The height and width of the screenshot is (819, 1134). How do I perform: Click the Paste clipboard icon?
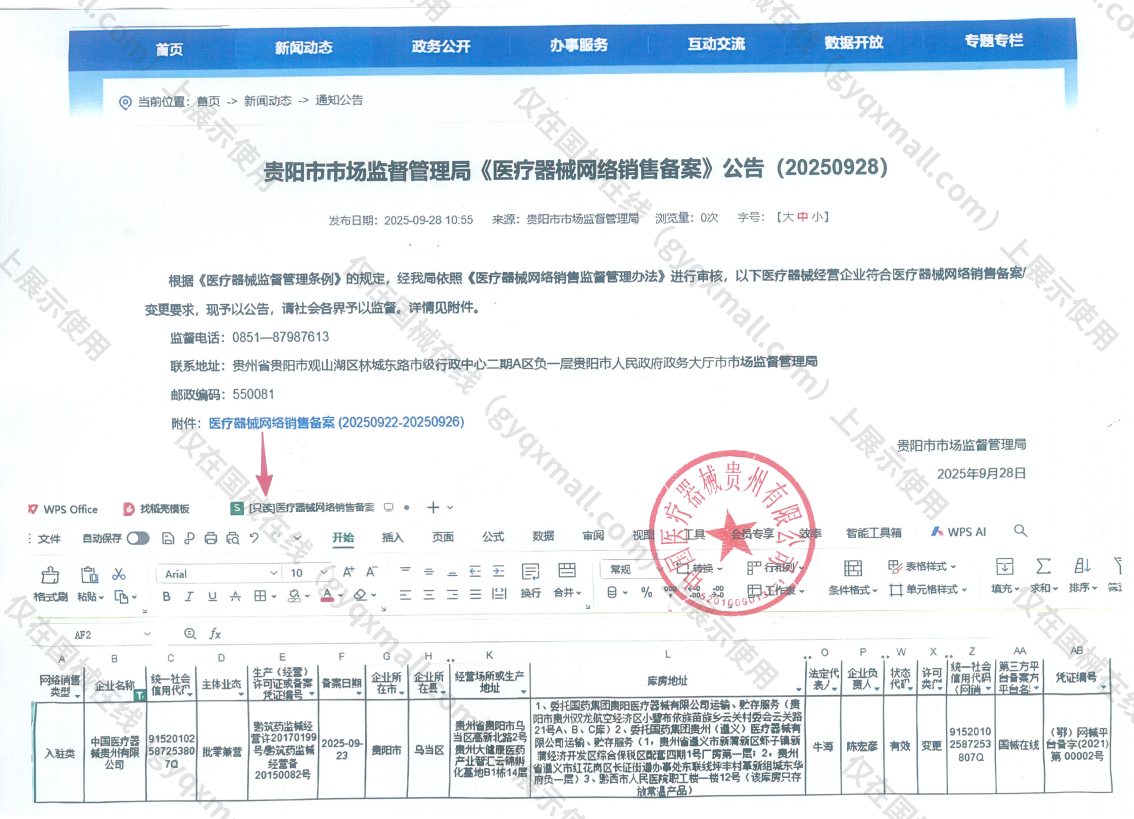(90, 575)
